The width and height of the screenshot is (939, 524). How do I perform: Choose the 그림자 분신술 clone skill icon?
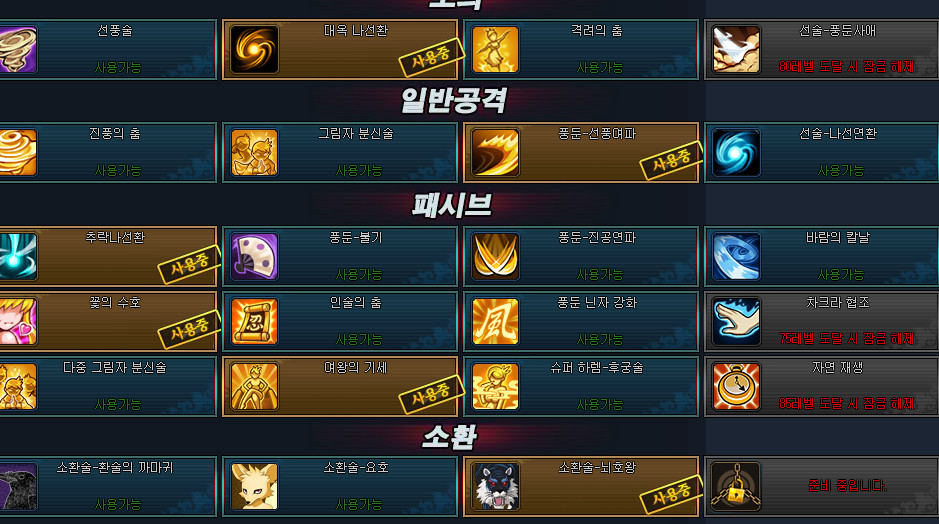(x=255, y=153)
